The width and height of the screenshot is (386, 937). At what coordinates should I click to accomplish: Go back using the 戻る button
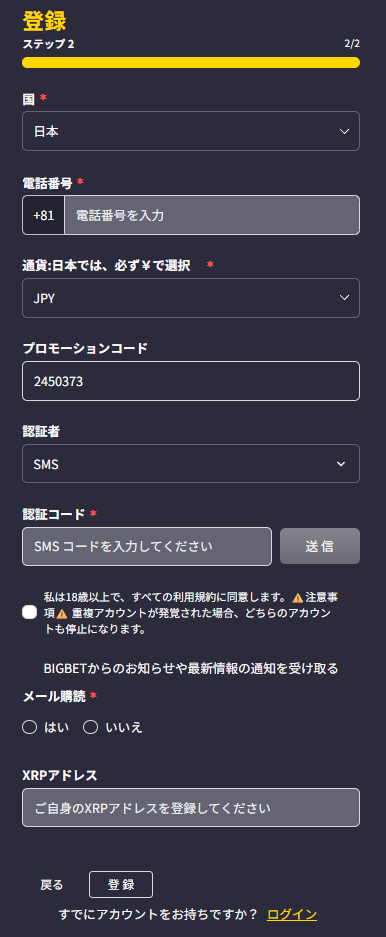click(x=51, y=884)
